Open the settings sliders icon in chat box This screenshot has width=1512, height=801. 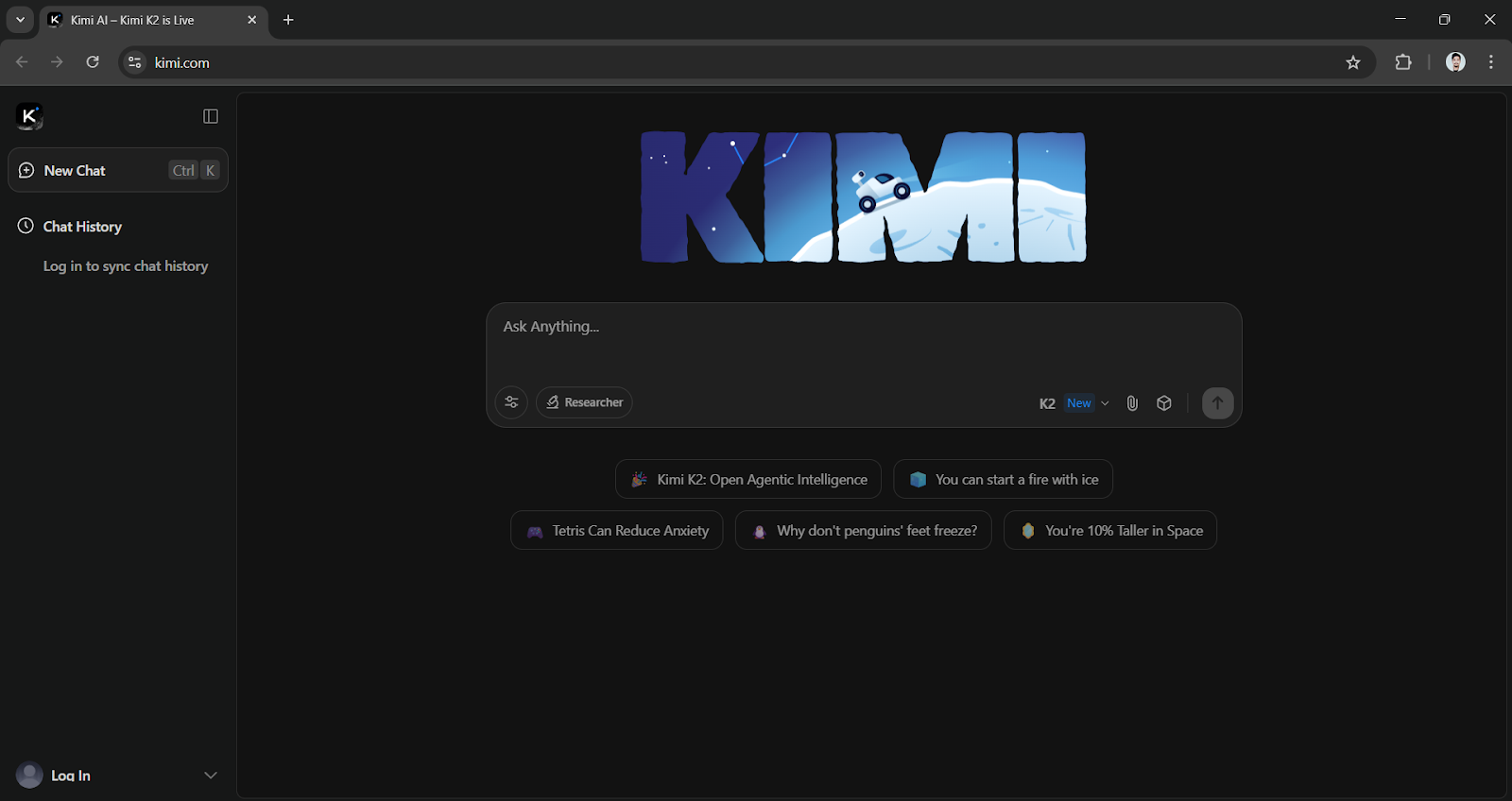(x=511, y=402)
